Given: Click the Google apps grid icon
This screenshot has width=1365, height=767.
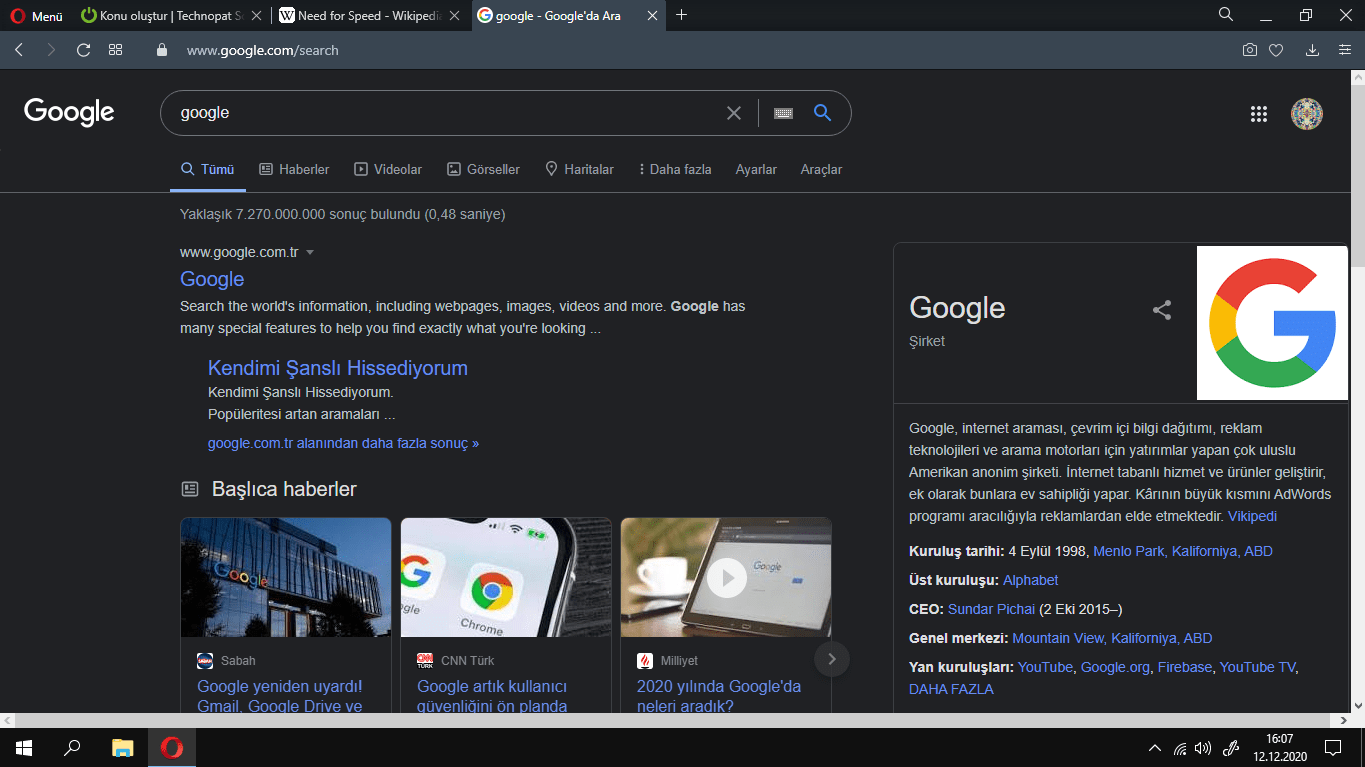Looking at the screenshot, I should [1259, 114].
